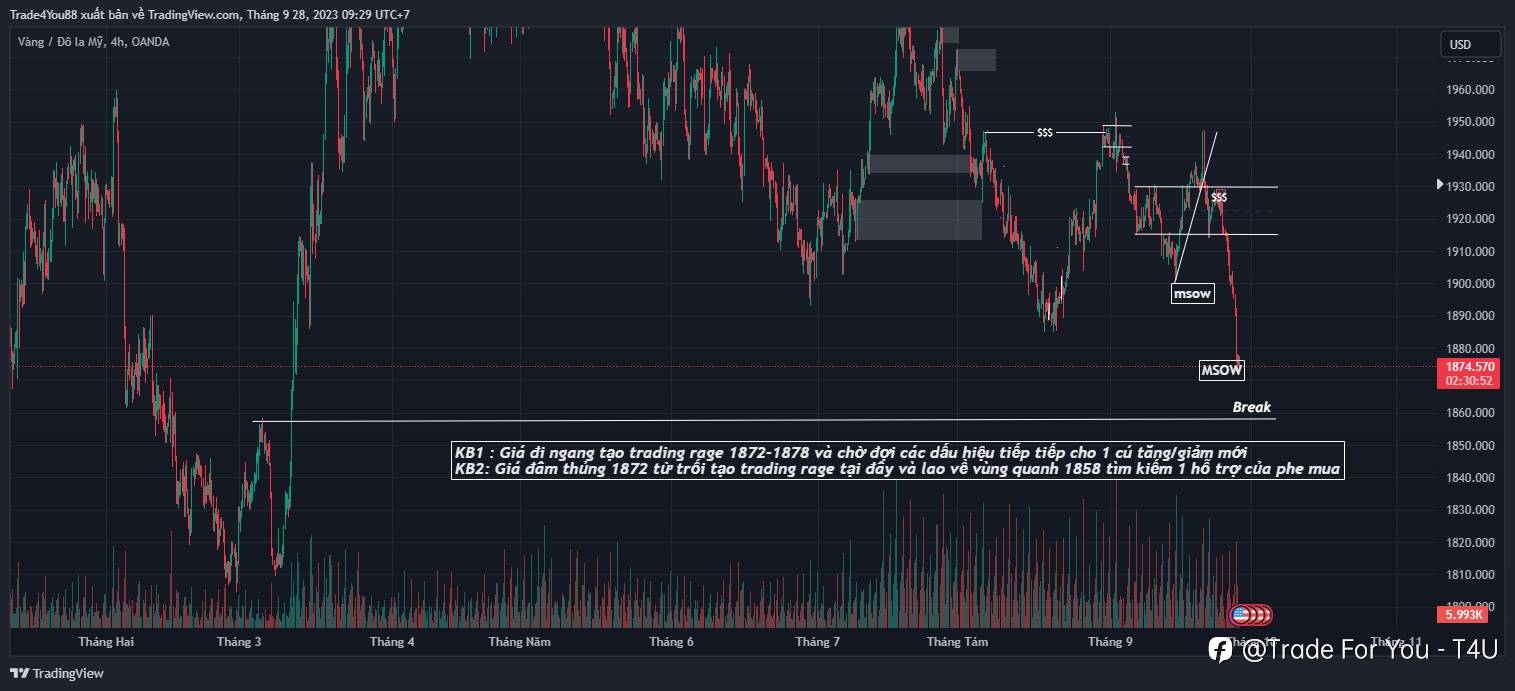
Task: Click the price-axis arrow marker beside 1930.000
Action: [x=1439, y=185]
